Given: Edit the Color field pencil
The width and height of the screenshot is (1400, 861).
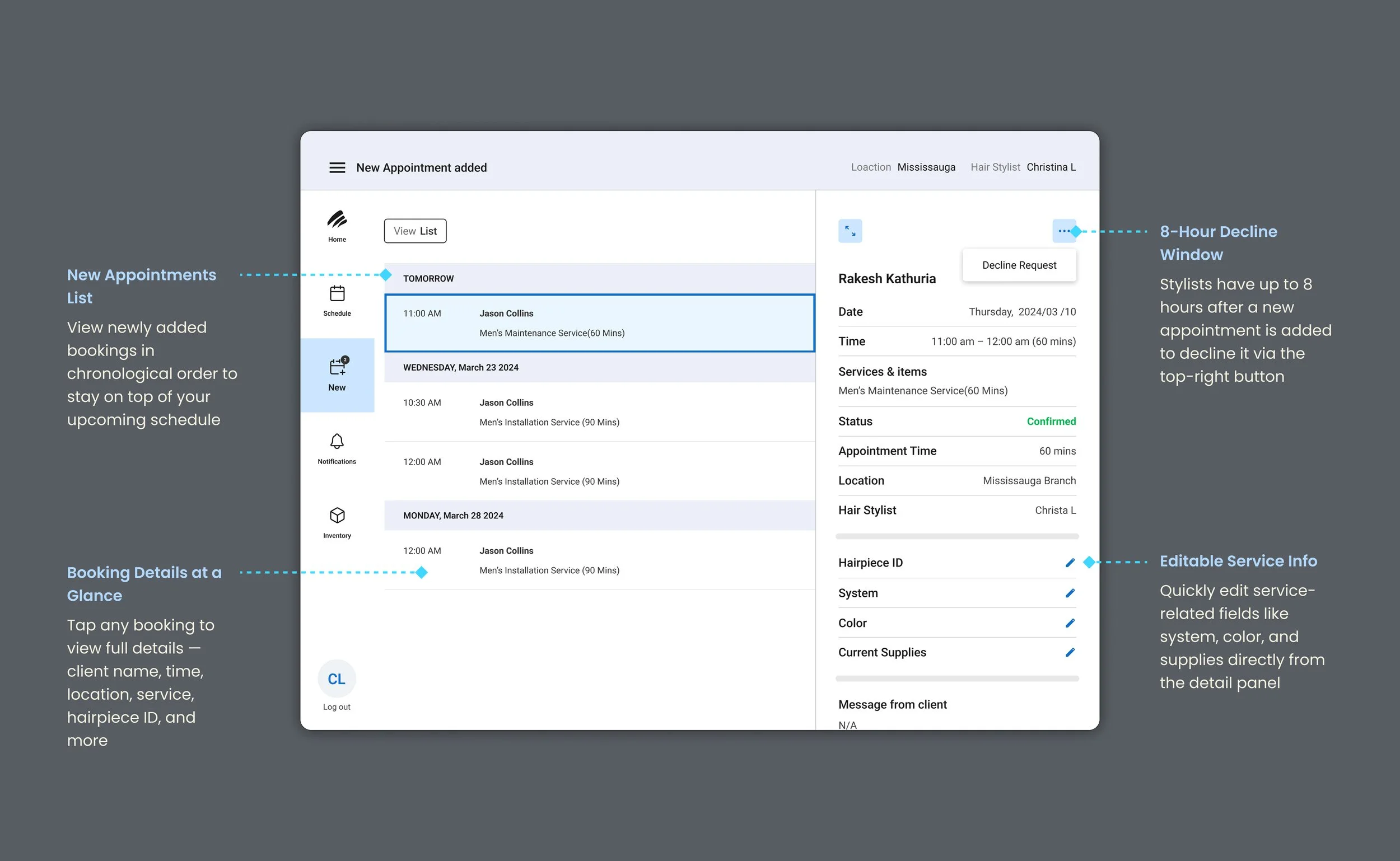Looking at the screenshot, I should (1070, 623).
